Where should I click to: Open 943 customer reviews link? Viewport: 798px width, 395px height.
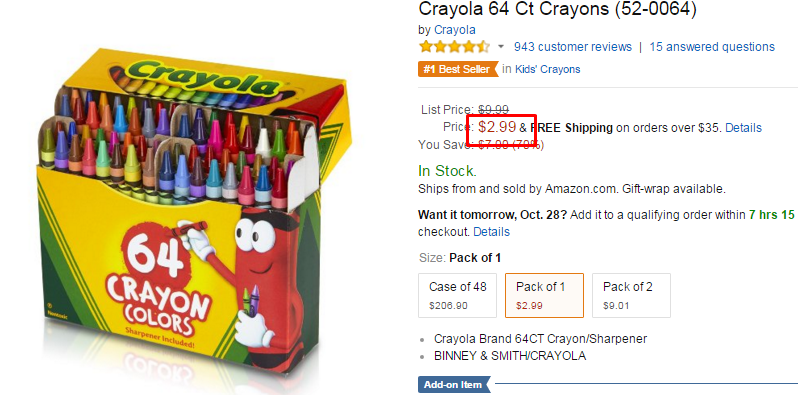573,47
